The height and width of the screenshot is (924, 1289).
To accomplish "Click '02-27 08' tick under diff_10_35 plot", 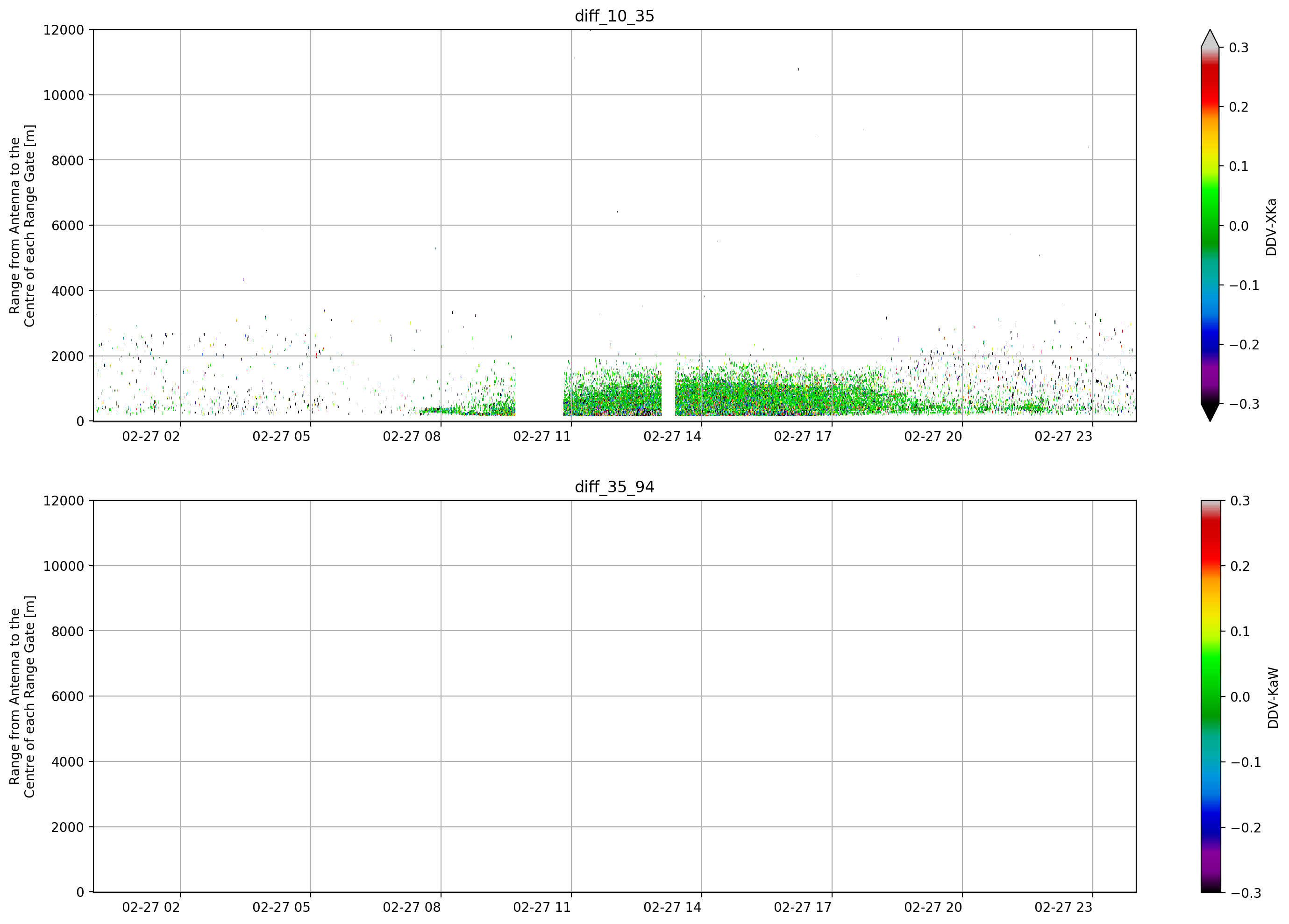I will 412,436.
